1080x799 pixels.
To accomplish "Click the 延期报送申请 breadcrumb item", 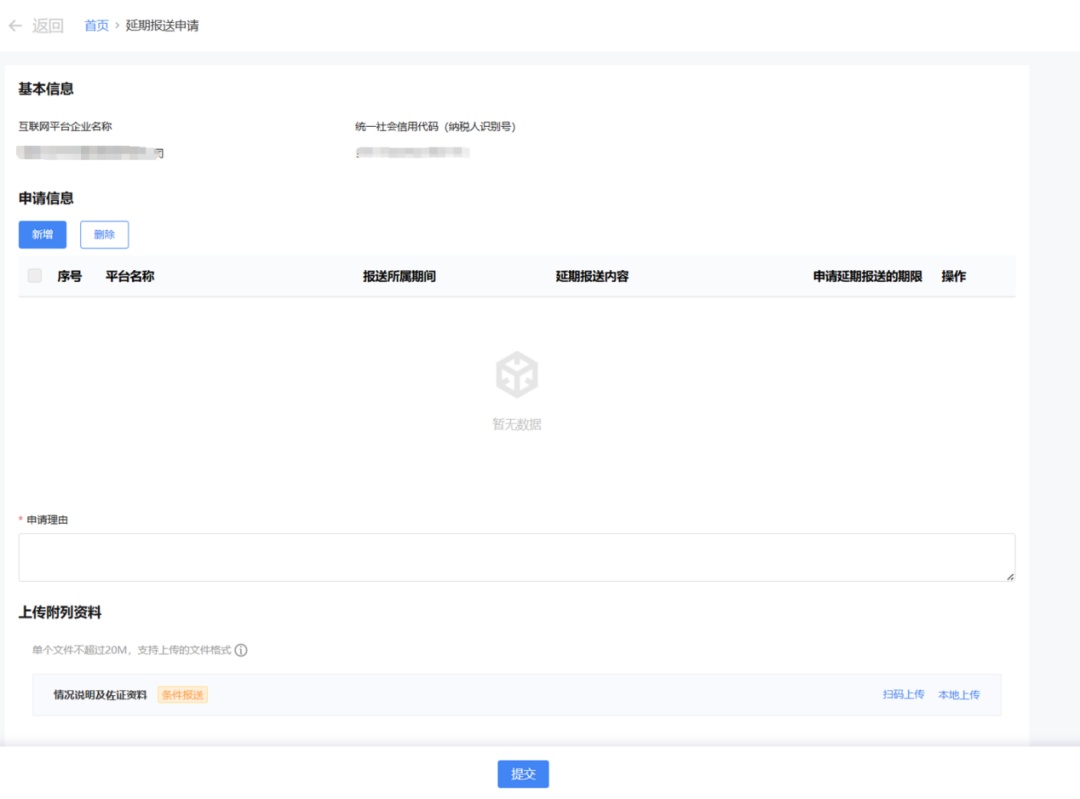I will point(162,26).
